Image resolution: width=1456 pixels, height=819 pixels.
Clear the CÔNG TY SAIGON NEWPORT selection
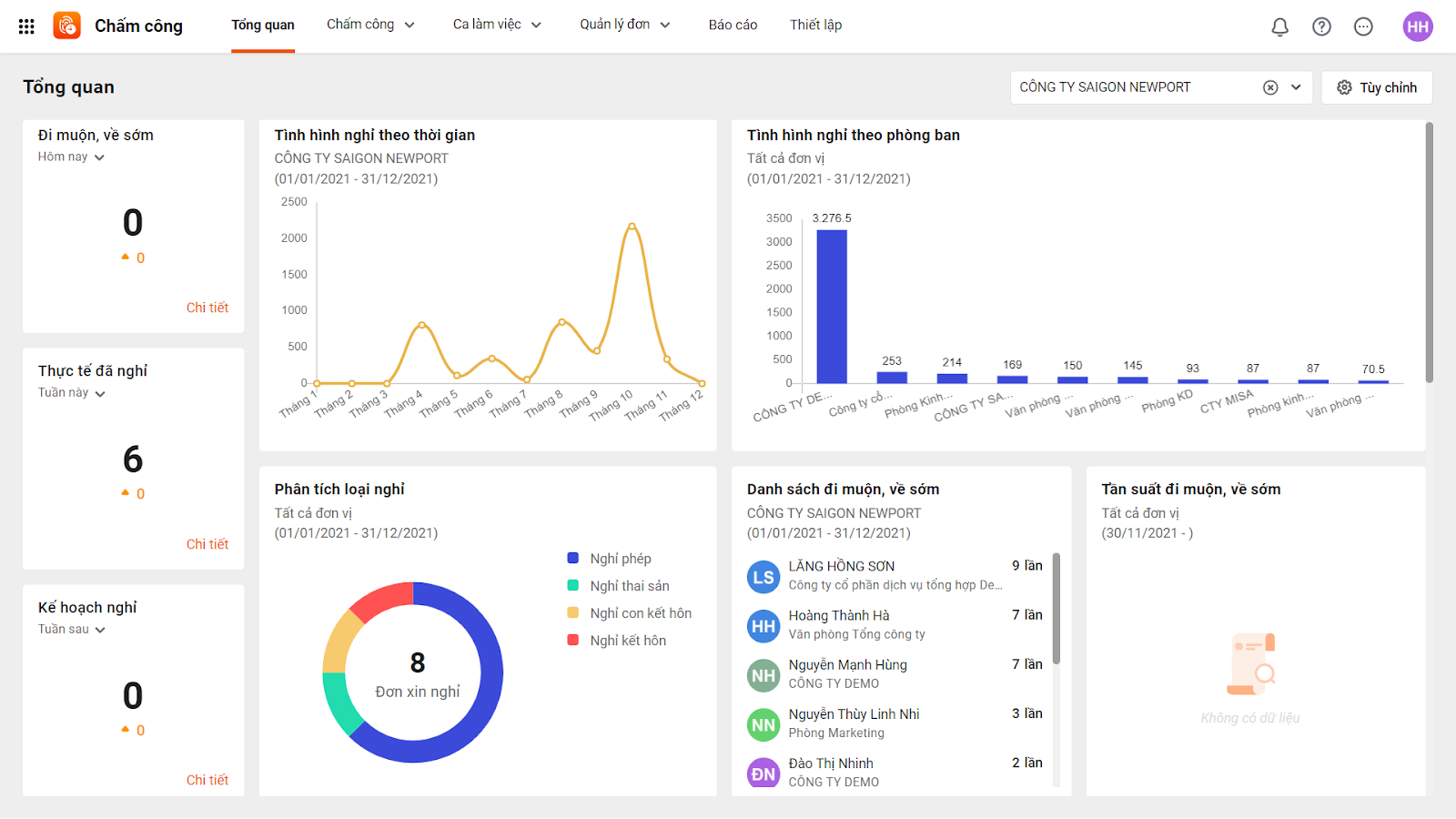pyautogui.click(x=1270, y=87)
